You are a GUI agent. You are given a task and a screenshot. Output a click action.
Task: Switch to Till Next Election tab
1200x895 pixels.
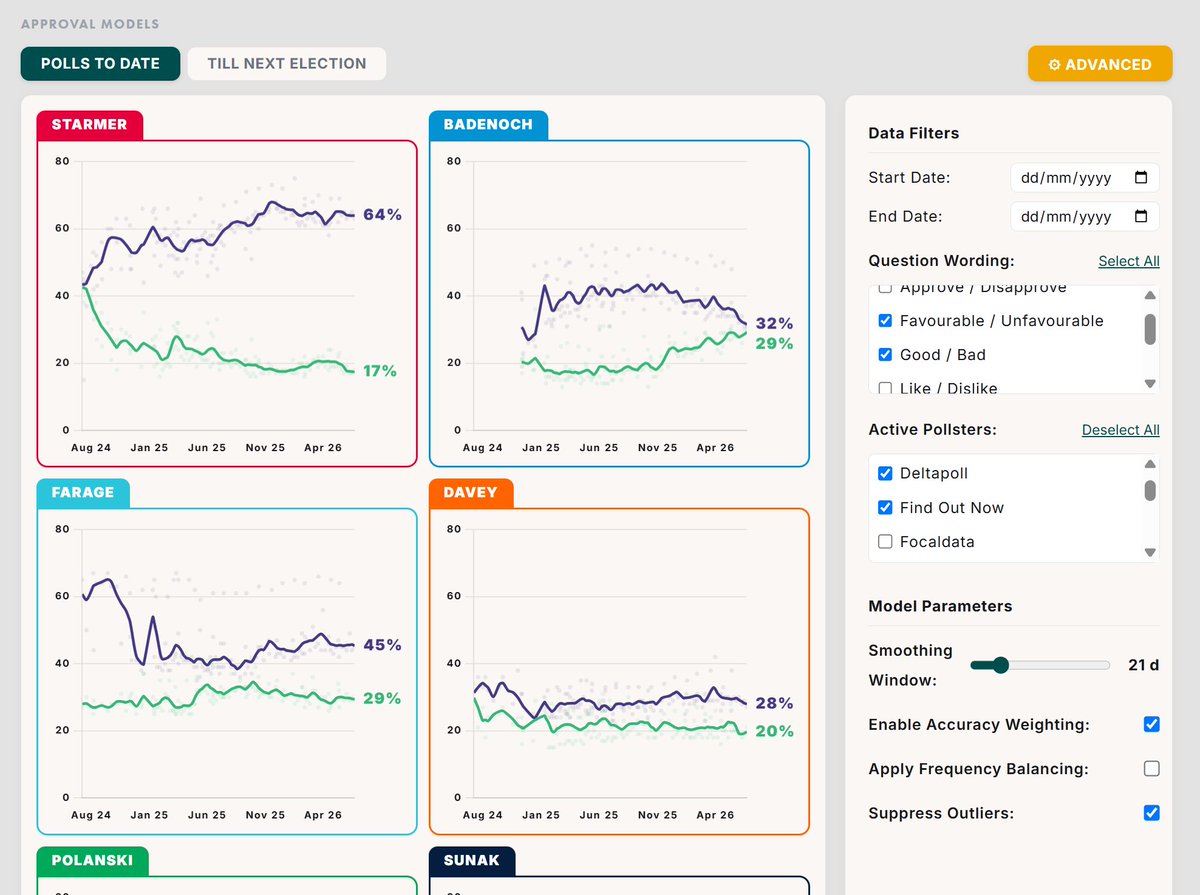click(x=287, y=63)
